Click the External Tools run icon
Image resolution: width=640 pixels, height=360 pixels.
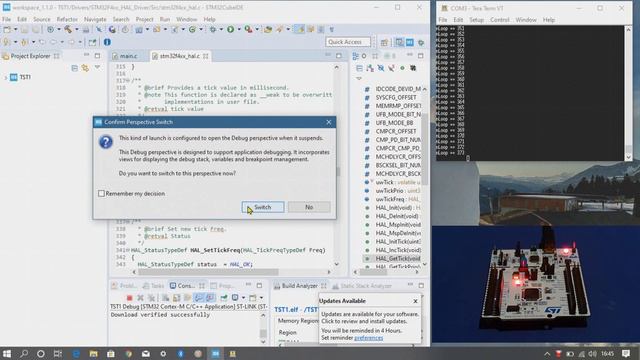(248, 29)
